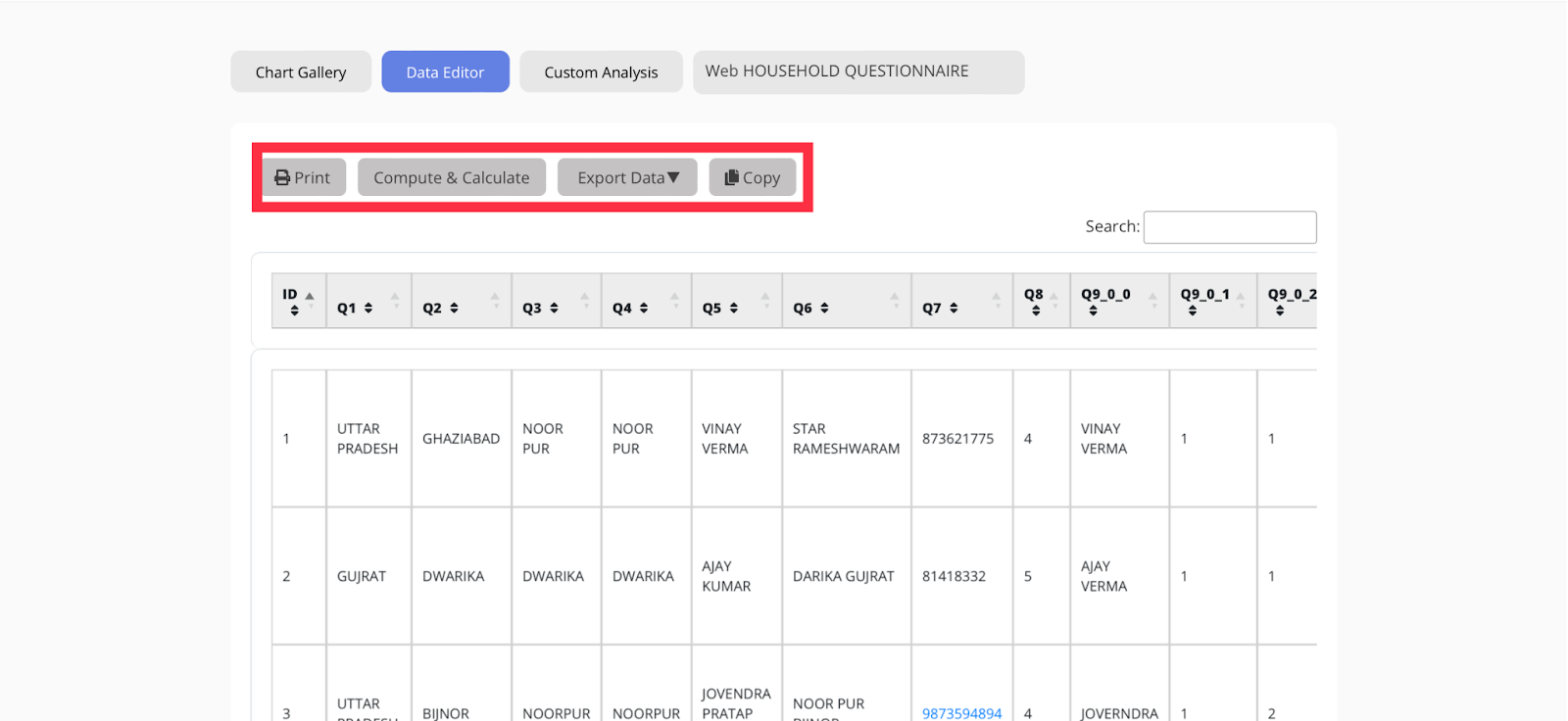Select cell GHAZIABAD in row 1
The height and width of the screenshot is (721, 1568).
tap(462, 439)
